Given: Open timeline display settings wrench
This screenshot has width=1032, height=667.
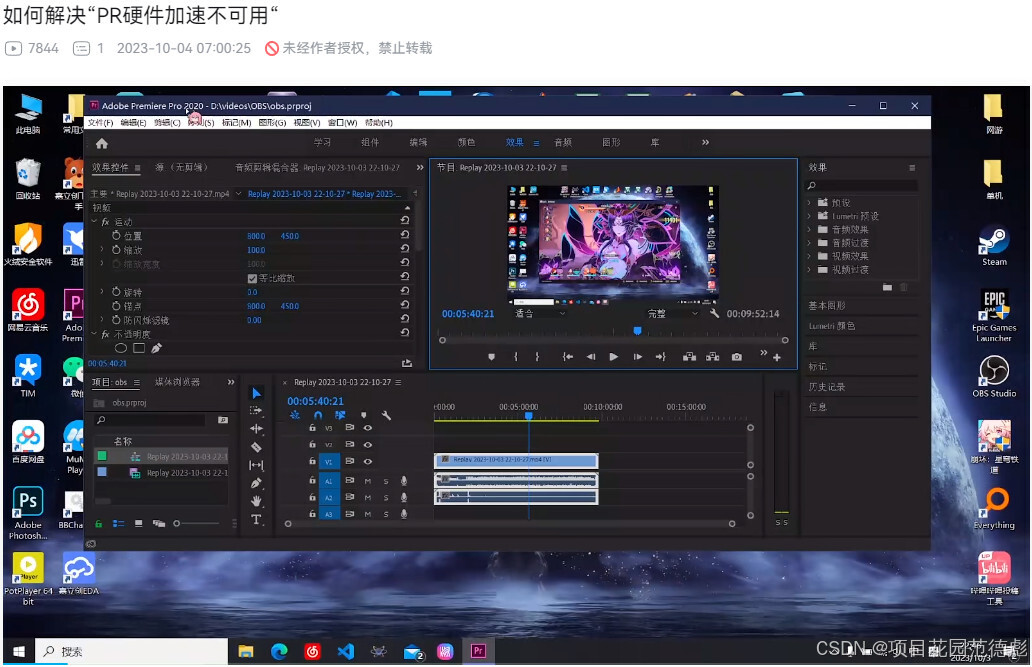Looking at the screenshot, I should (386, 415).
